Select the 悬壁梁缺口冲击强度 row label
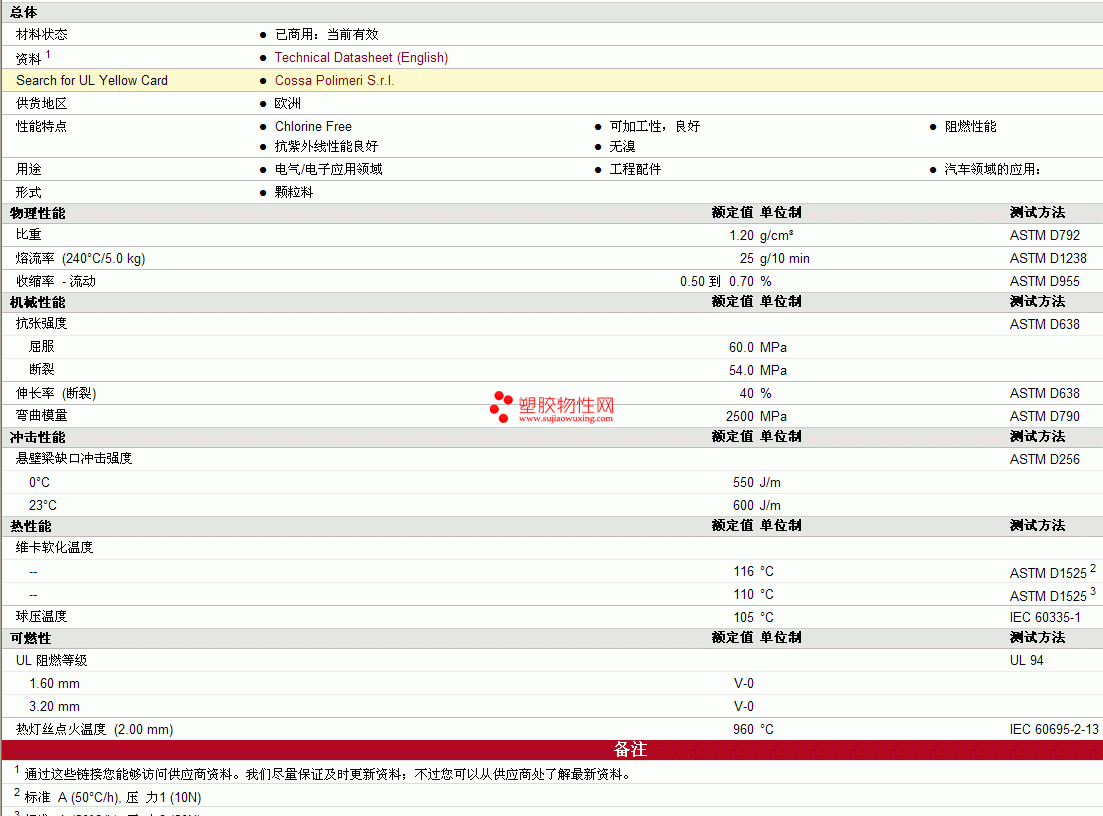1103x816 pixels. click(74, 459)
